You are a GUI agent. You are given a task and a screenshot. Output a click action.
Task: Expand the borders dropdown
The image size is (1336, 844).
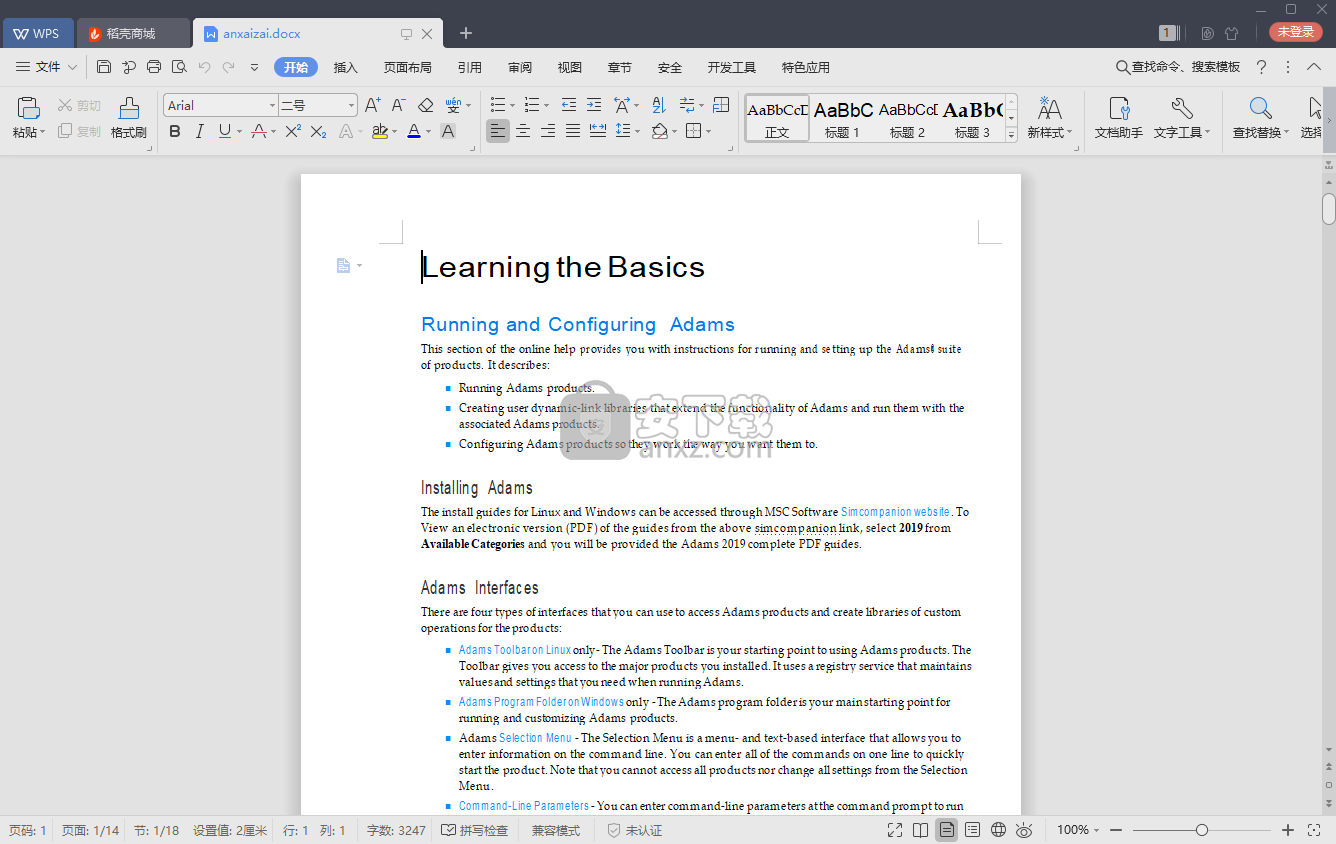pos(708,131)
